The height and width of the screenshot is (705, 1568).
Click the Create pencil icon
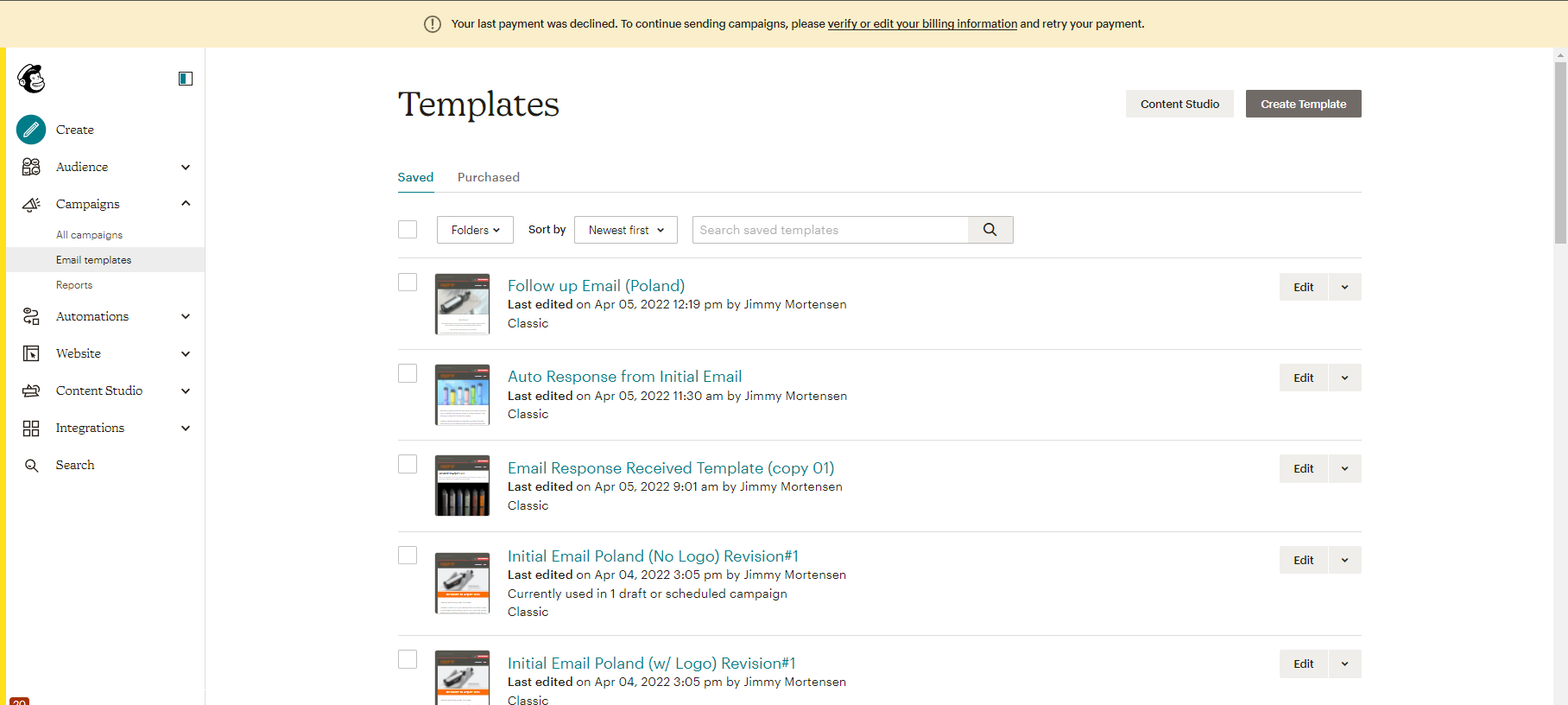(x=31, y=130)
